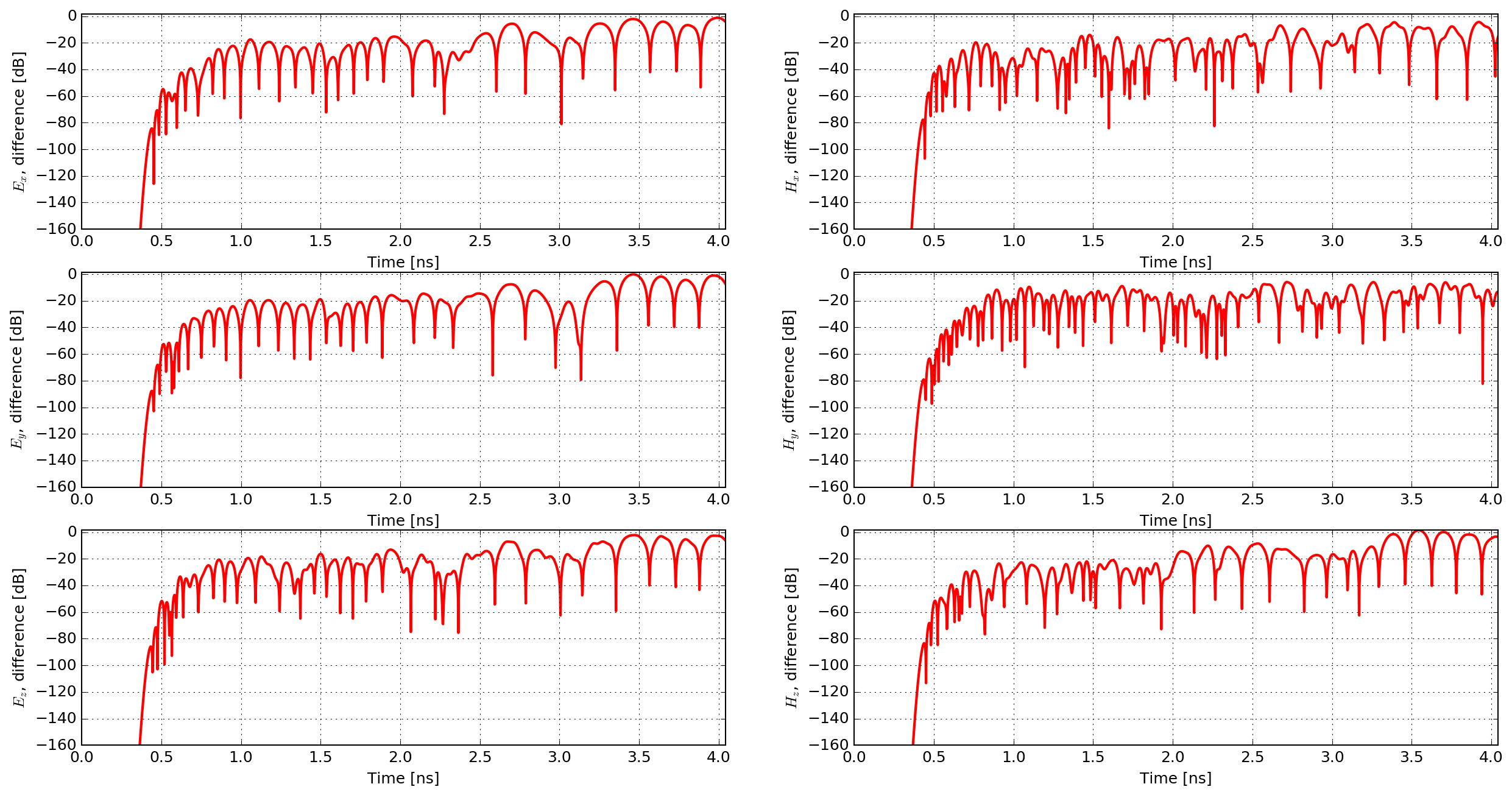The width and height of the screenshot is (1512, 795).
Task: Click "Time [ns]" label under the Hz plot
Action: (1176, 779)
